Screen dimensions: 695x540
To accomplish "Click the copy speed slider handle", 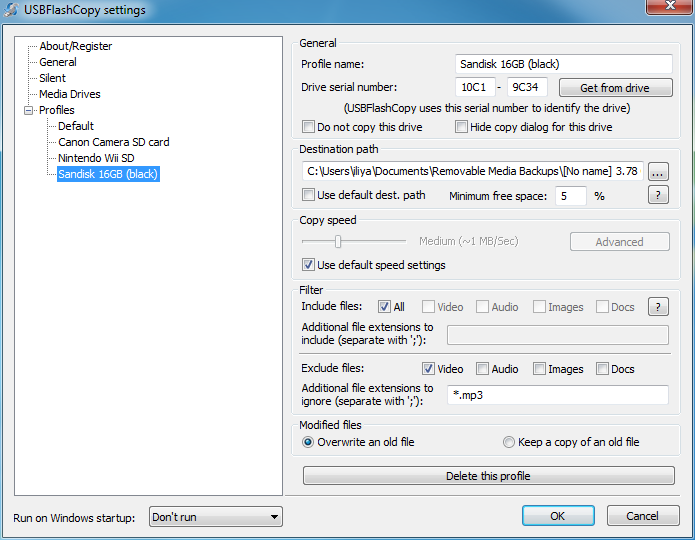I will point(338,242).
